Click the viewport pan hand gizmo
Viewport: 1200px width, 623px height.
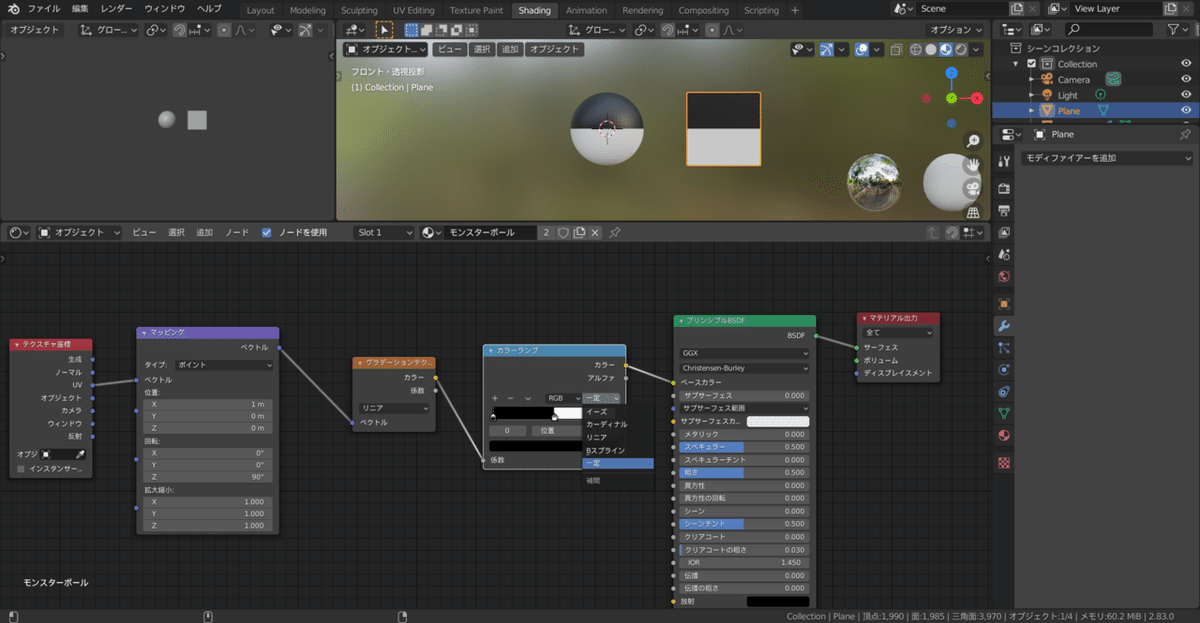pos(973,164)
